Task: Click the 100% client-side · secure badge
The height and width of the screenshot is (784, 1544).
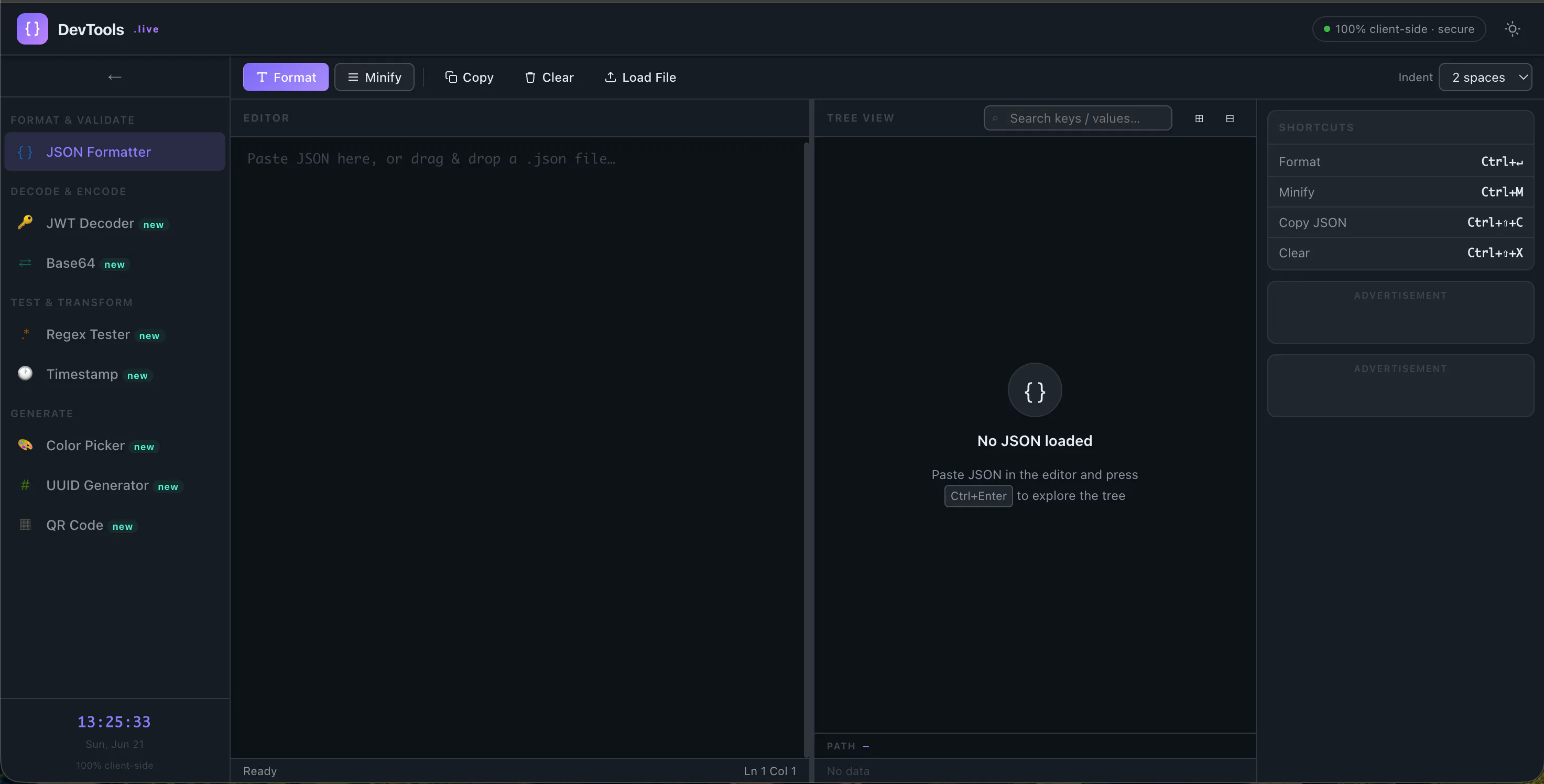Action: pos(1399,29)
